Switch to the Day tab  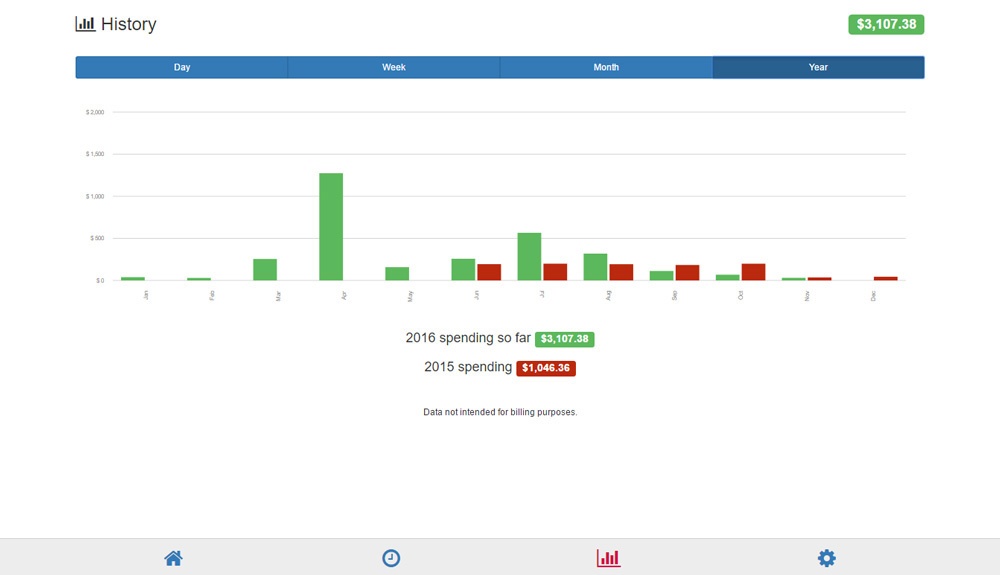[182, 67]
